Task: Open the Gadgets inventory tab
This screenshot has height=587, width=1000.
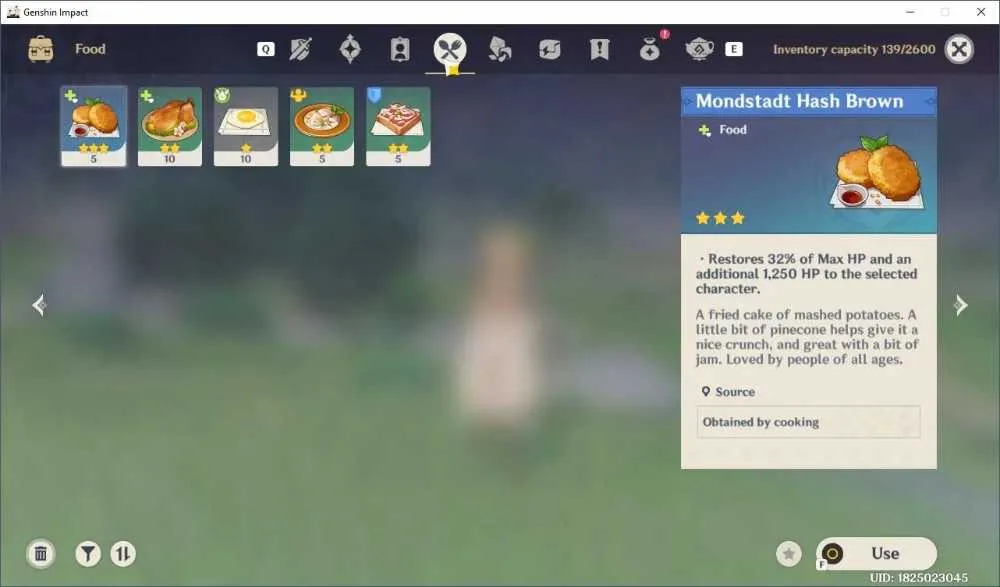Action: tap(549, 49)
